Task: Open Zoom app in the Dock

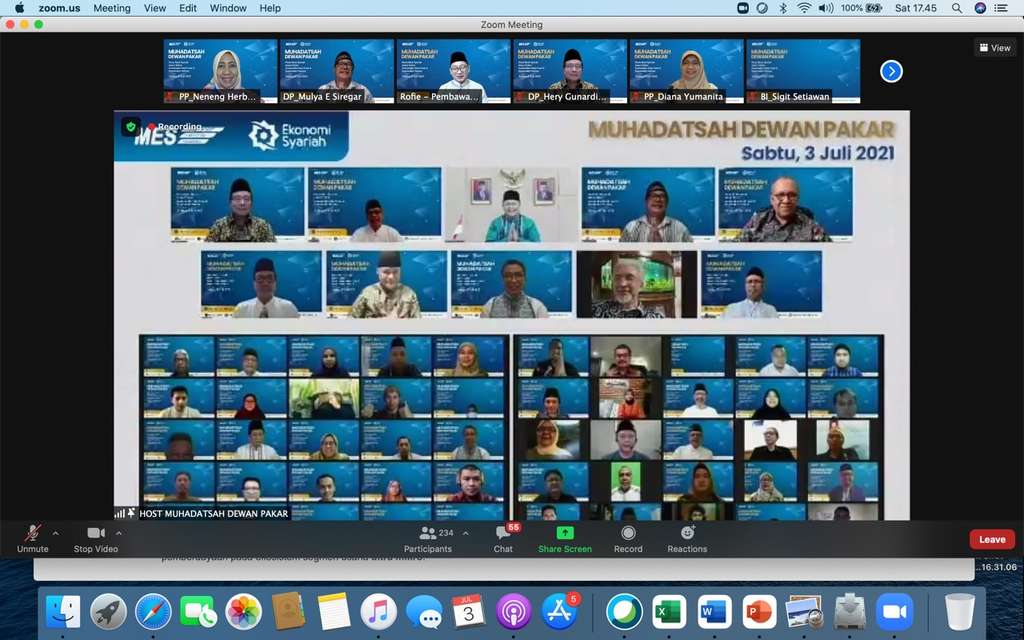Action: coord(895,613)
